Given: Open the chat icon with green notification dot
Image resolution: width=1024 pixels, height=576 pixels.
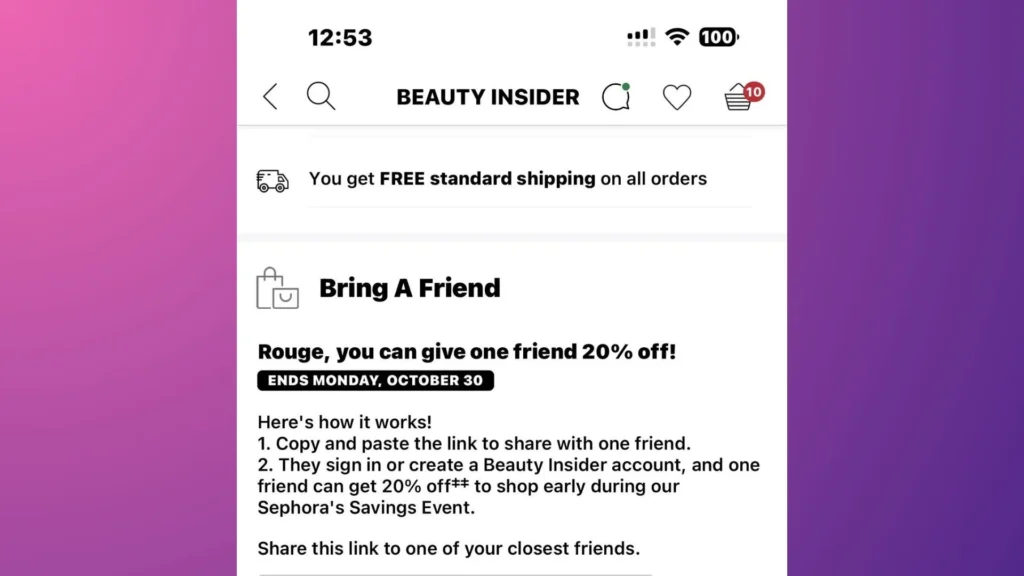Looking at the screenshot, I should 614,97.
